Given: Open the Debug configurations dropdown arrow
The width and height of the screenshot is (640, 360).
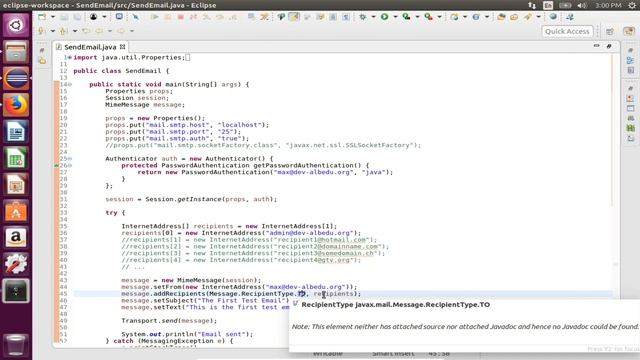Looking at the screenshot, I should point(373,17).
